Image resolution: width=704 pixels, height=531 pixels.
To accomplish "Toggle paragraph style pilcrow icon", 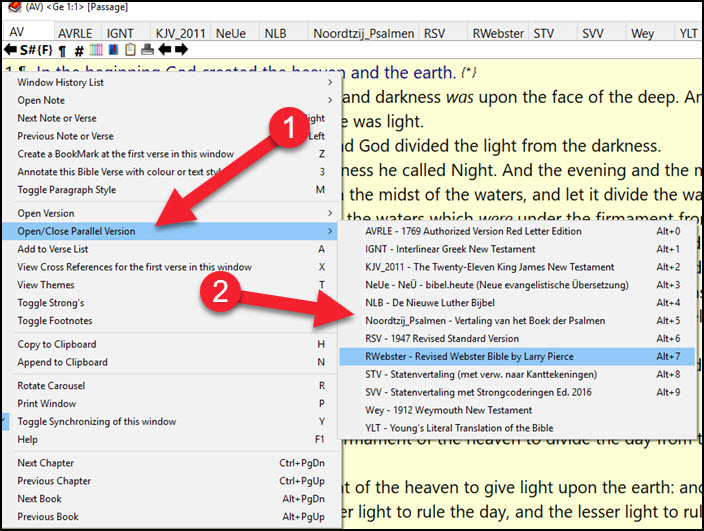I will pos(63,51).
